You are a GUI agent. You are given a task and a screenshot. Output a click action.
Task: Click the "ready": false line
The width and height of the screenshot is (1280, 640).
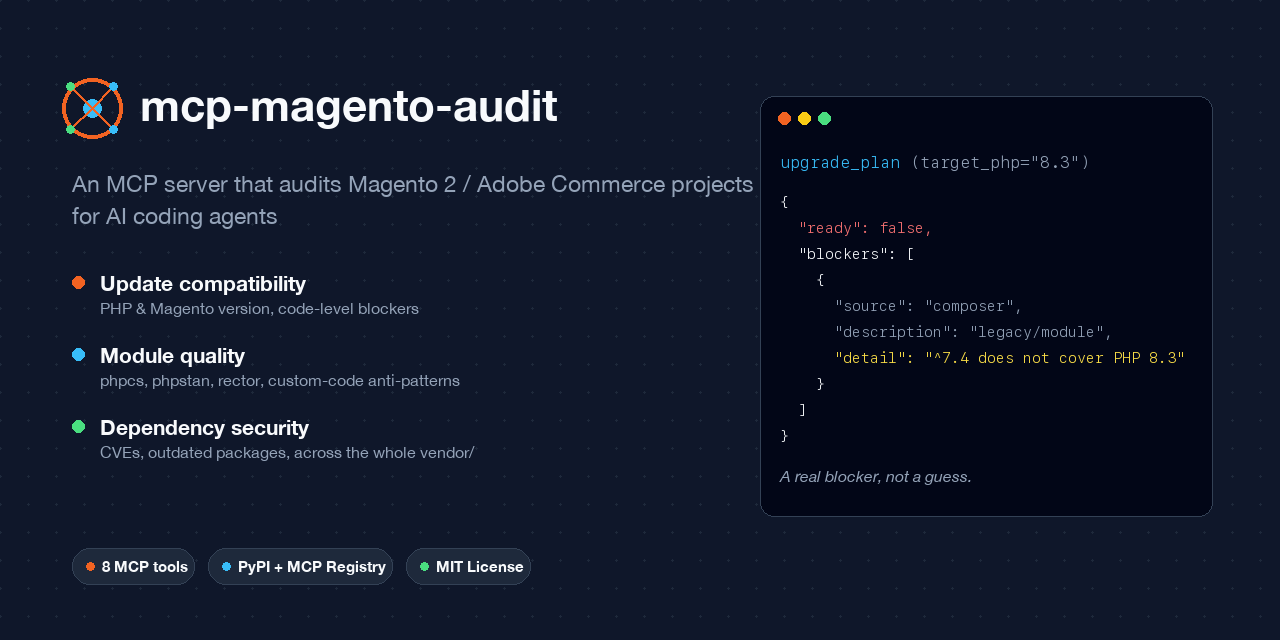[866, 228]
